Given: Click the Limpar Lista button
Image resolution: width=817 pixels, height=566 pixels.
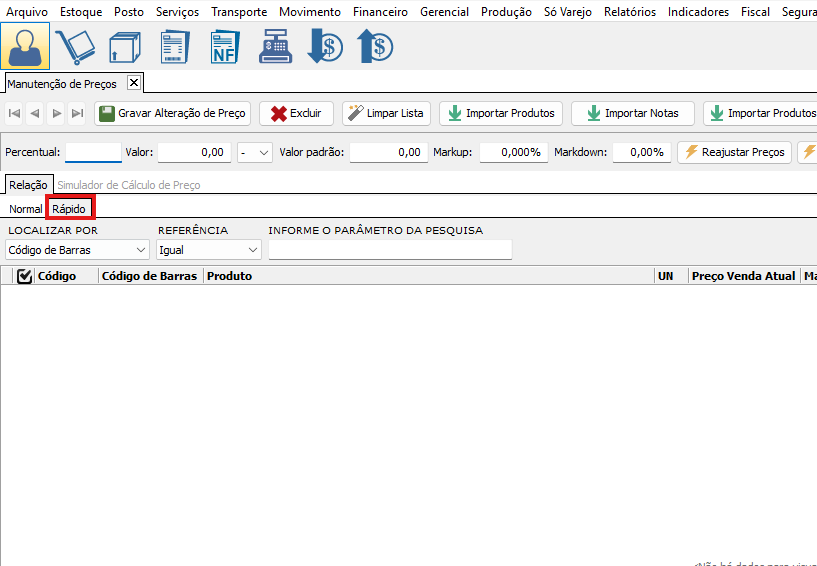Looking at the screenshot, I should point(386,114).
